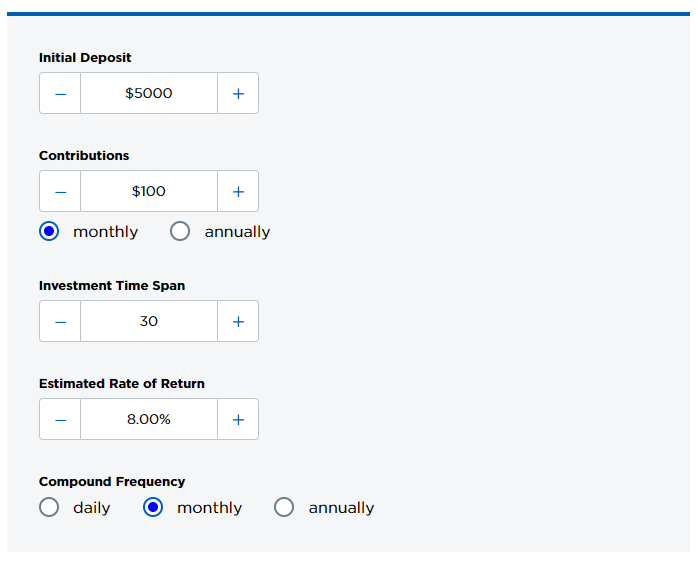Select monthly contributions radio button

[x=49, y=231]
